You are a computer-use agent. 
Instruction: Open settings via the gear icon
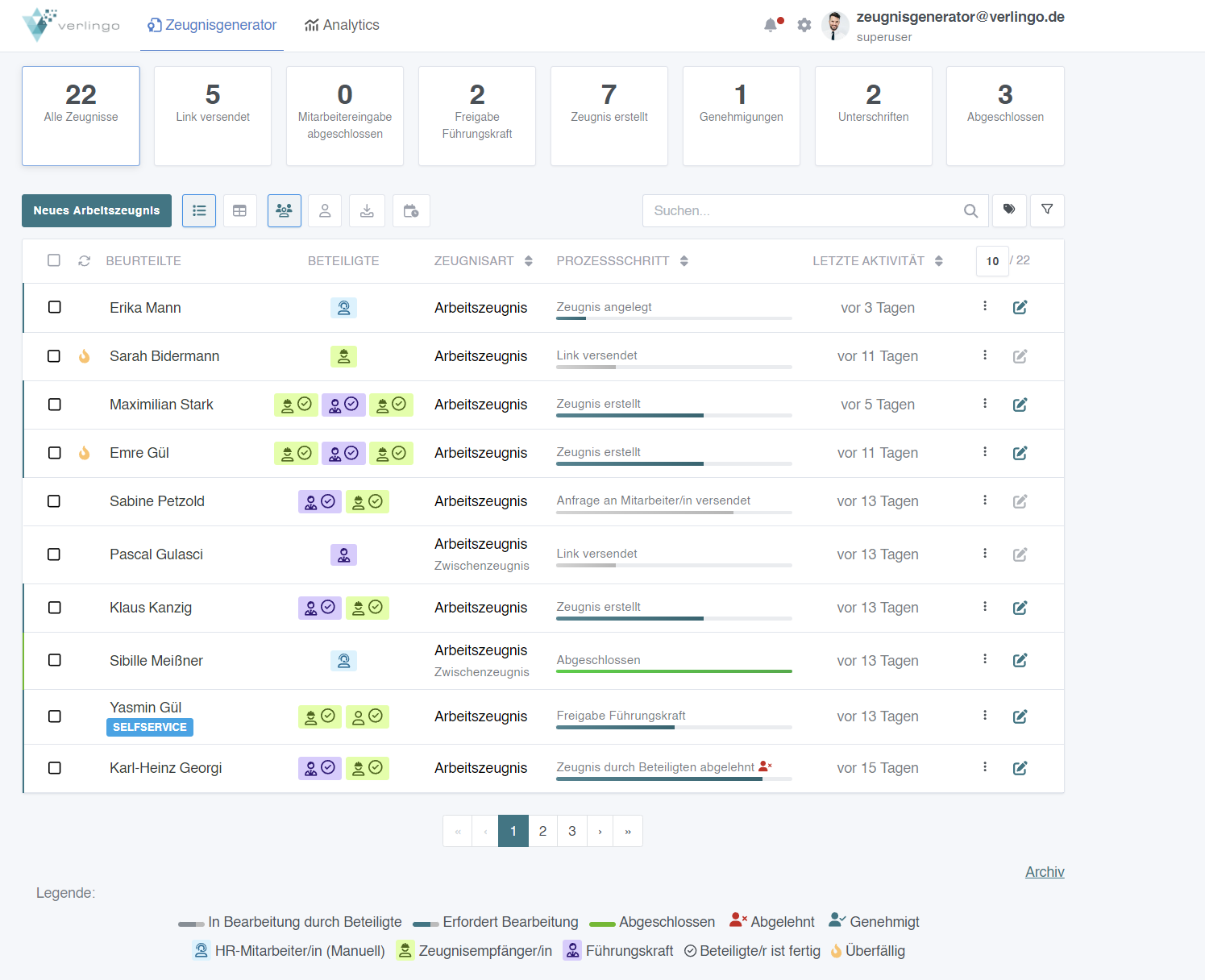[x=804, y=25]
